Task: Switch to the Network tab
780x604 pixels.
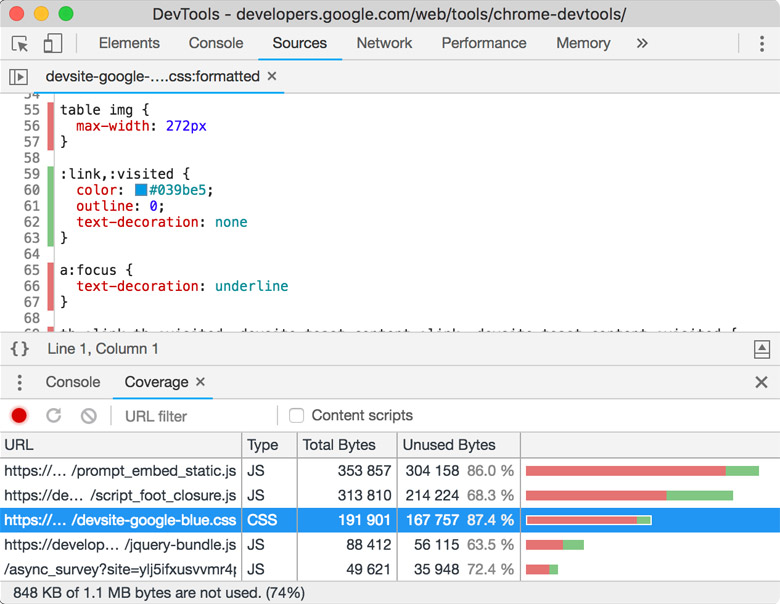Action: pos(384,44)
